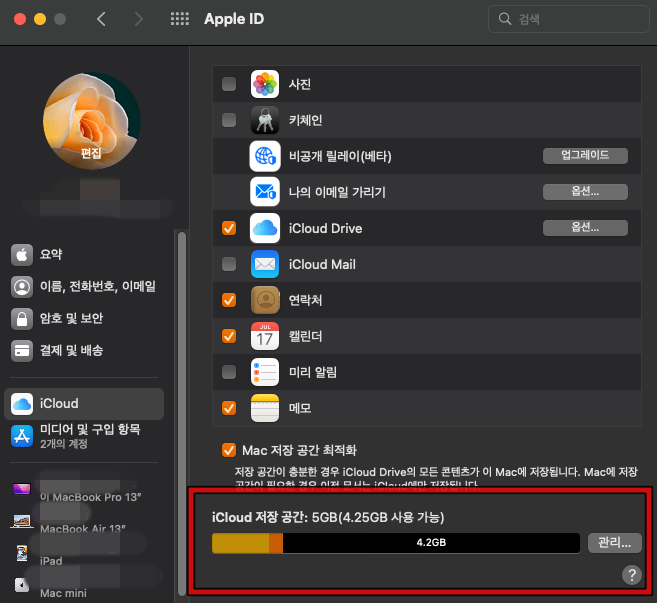Click the App Store icon in sidebar
Image resolution: width=657 pixels, height=603 pixels.
[x=22, y=436]
